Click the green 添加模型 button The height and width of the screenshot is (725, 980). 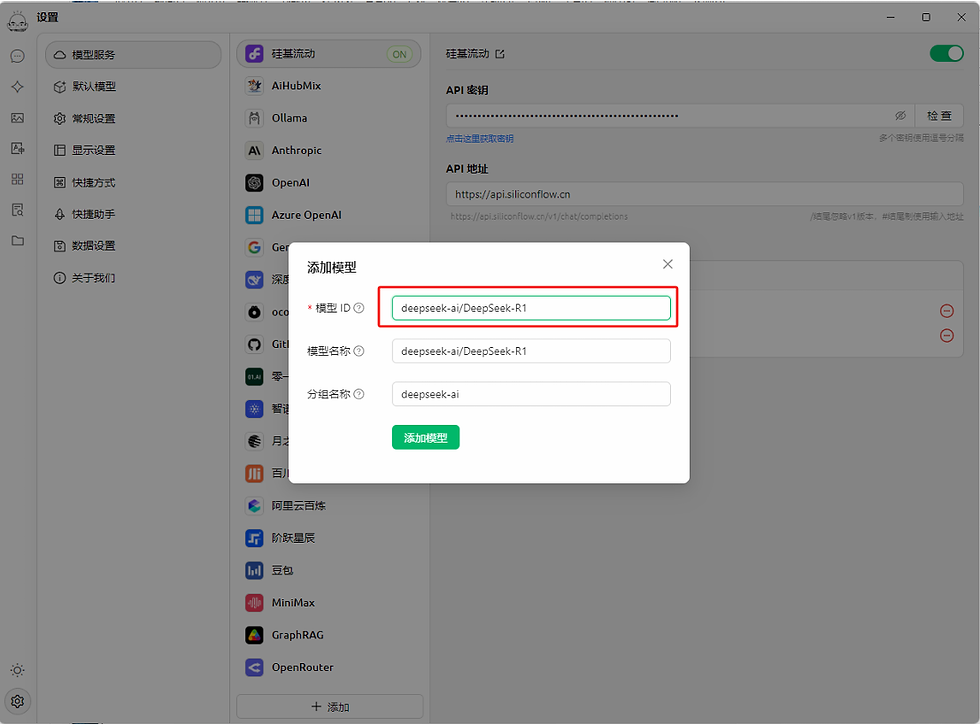[x=426, y=438]
